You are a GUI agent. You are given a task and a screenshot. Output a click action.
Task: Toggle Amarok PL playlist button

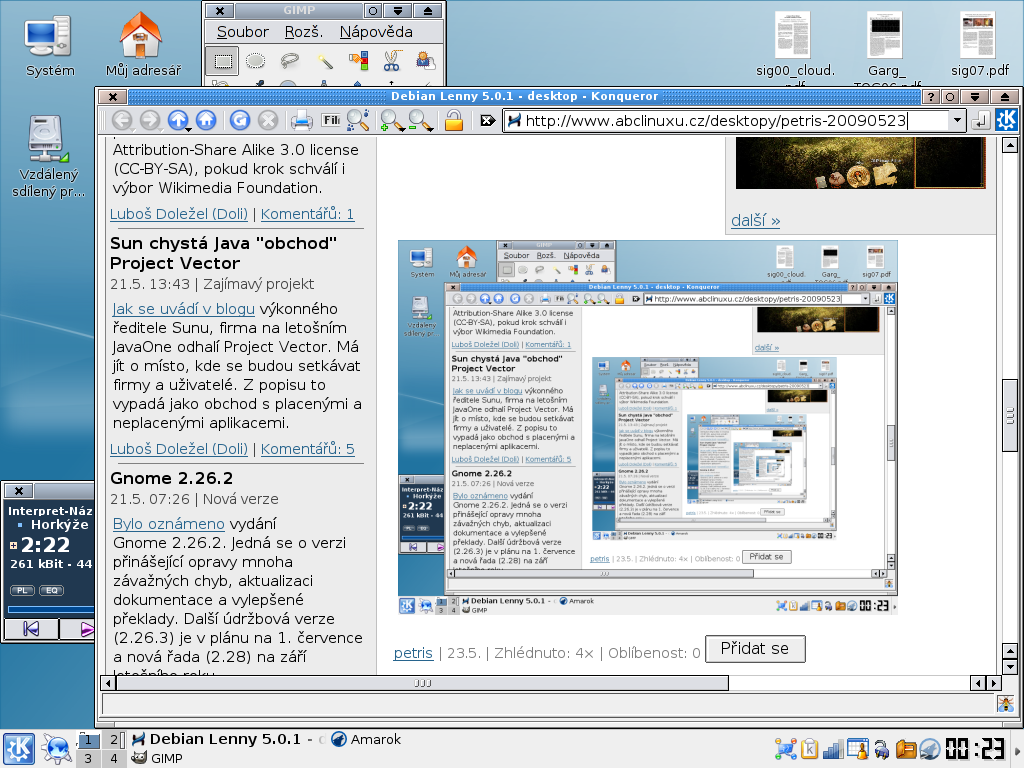[x=22, y=590]
